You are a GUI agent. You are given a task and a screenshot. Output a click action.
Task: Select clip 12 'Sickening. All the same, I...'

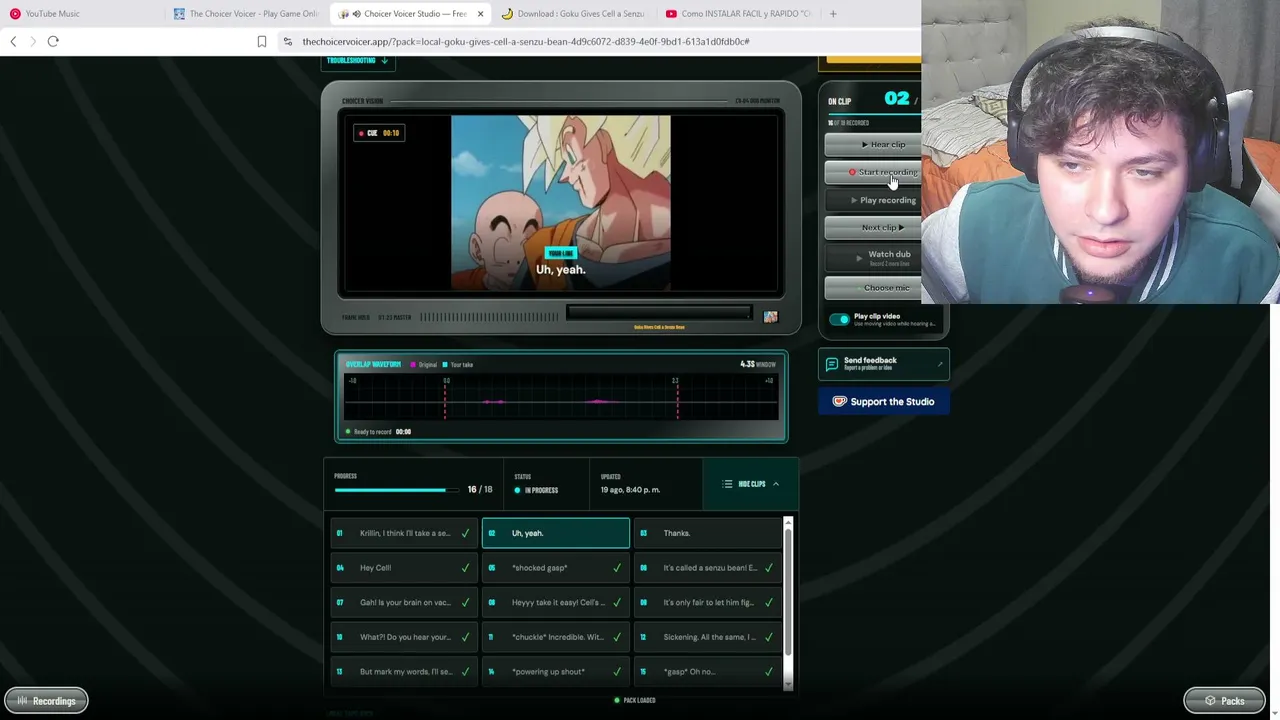(x=707, y=637)
